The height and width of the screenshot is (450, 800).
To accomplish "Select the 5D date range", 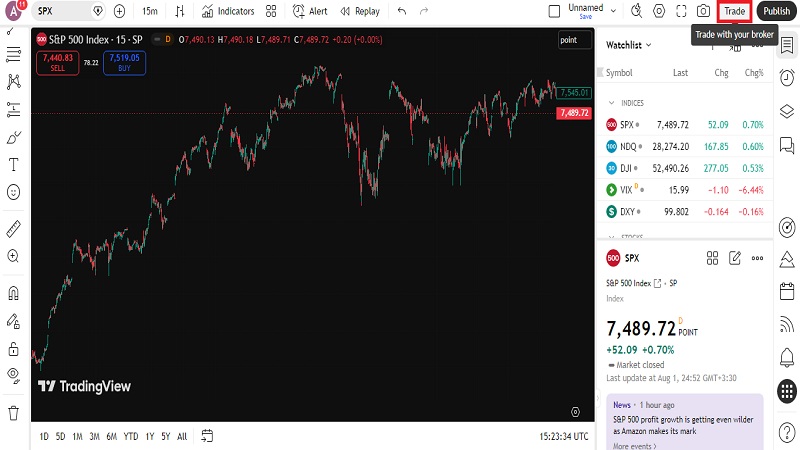I will coord(60,436).
